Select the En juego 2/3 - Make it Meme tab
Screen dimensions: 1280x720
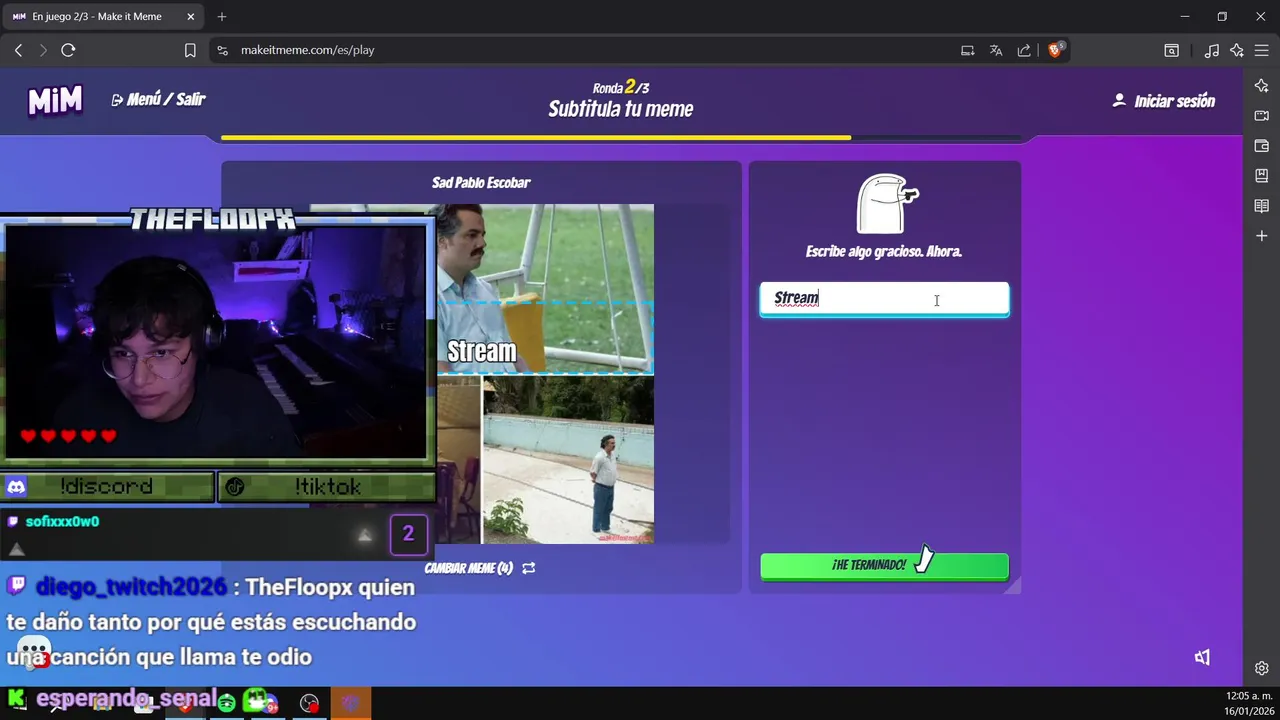tap(105, 17)
